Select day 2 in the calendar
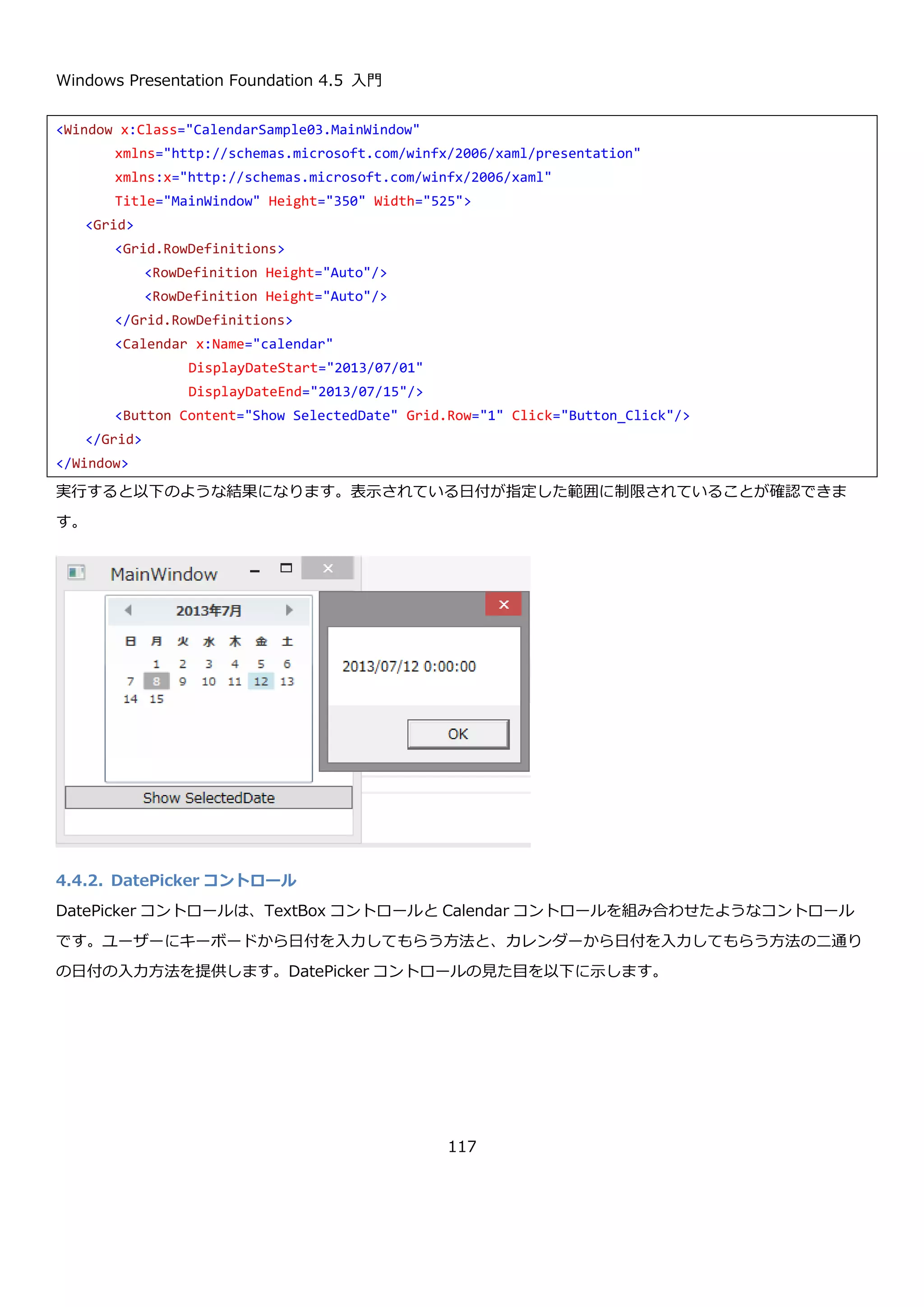Screen dimensions: 924x1307 click(183, 664)
